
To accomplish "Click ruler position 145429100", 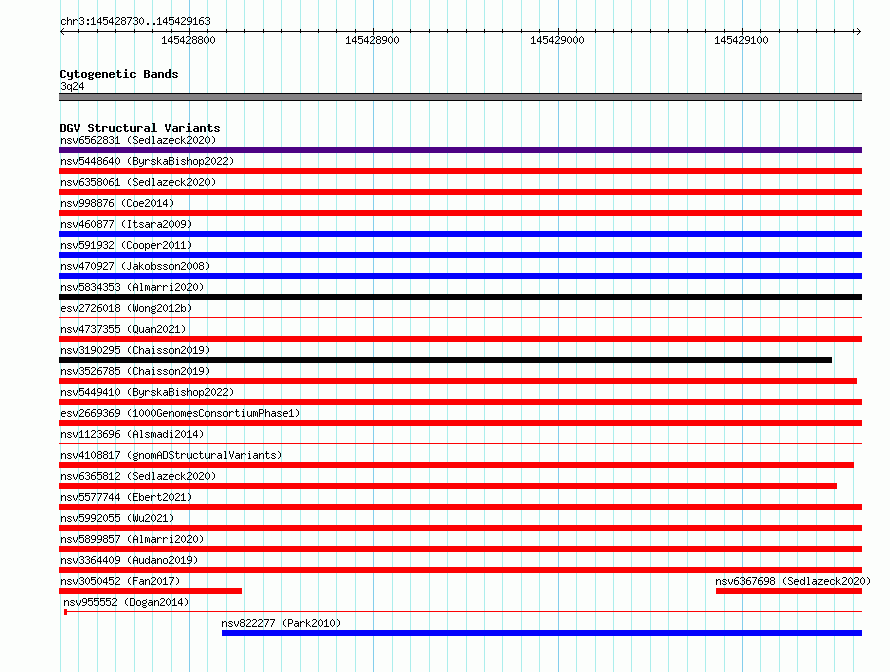I will pos(741,40).
